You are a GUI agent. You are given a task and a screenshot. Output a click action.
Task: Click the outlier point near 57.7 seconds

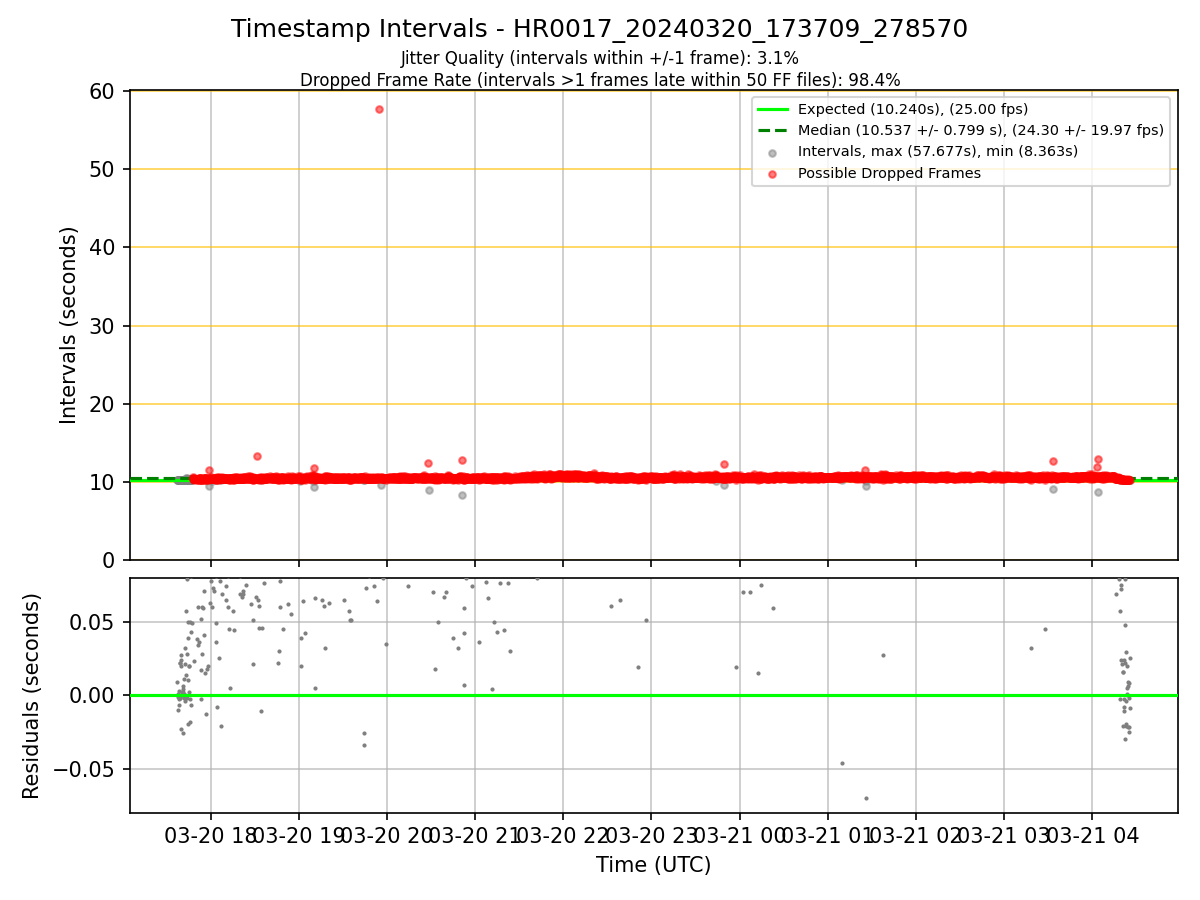pos(379,109)
